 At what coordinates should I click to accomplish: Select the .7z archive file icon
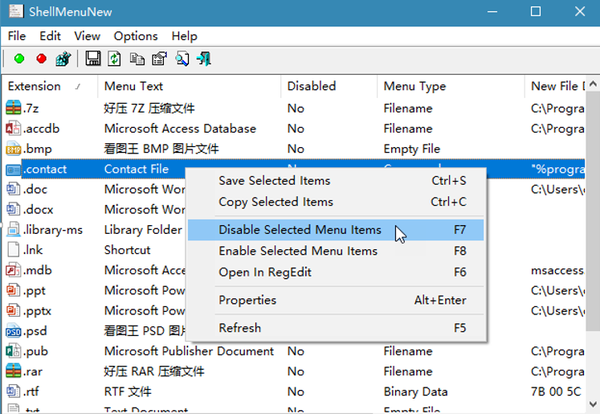[x=13, y=108]
